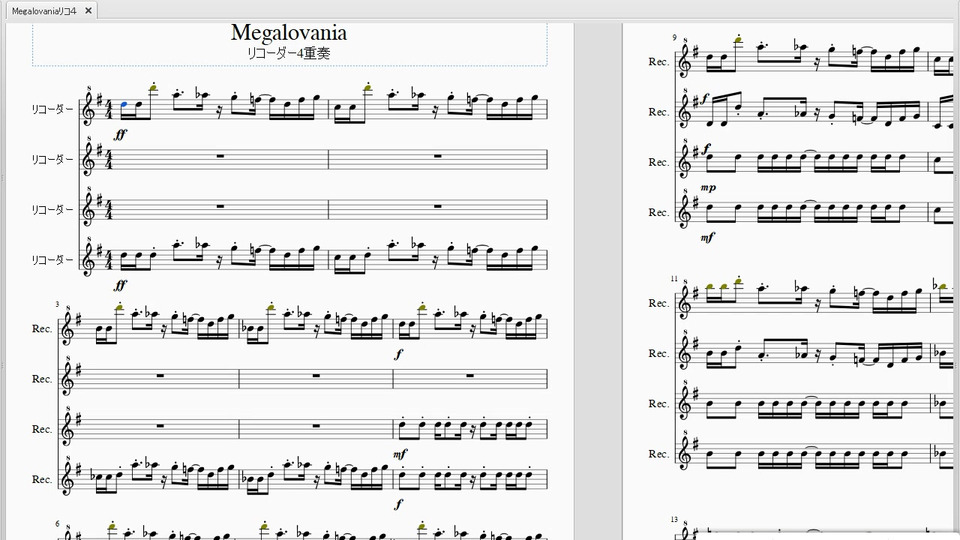Select the top Rec. label at measure 9

coord(658,62)
